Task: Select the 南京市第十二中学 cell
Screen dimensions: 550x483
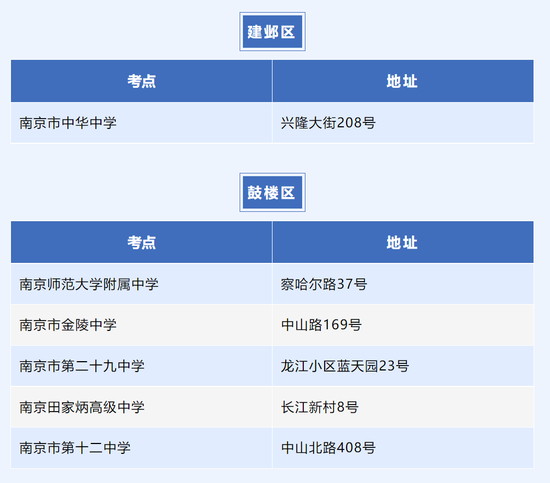Action: coord(141,448)
